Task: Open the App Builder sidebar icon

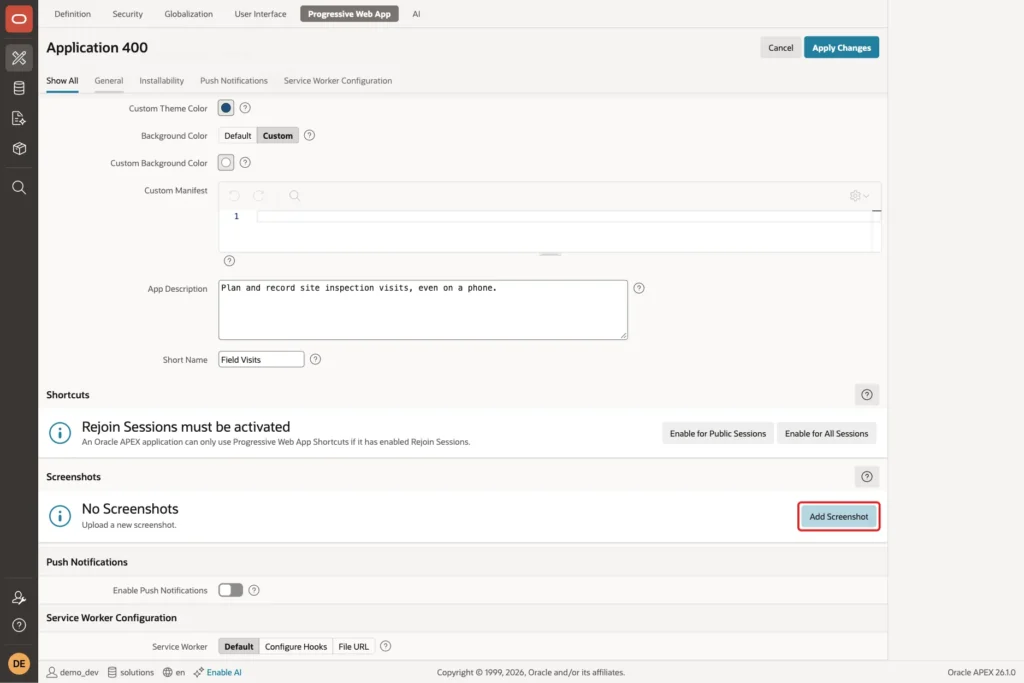Action: tap(19, 57)
